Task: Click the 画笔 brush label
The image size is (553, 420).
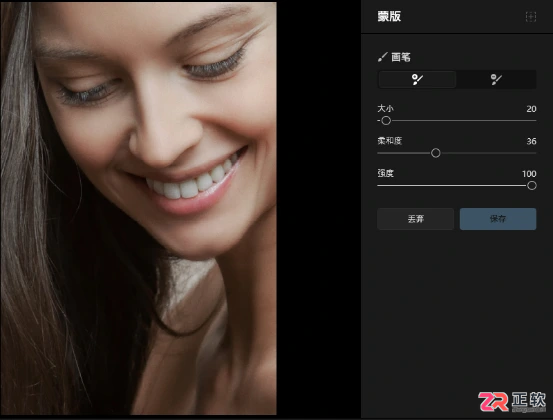Action: tap(401, 57)
